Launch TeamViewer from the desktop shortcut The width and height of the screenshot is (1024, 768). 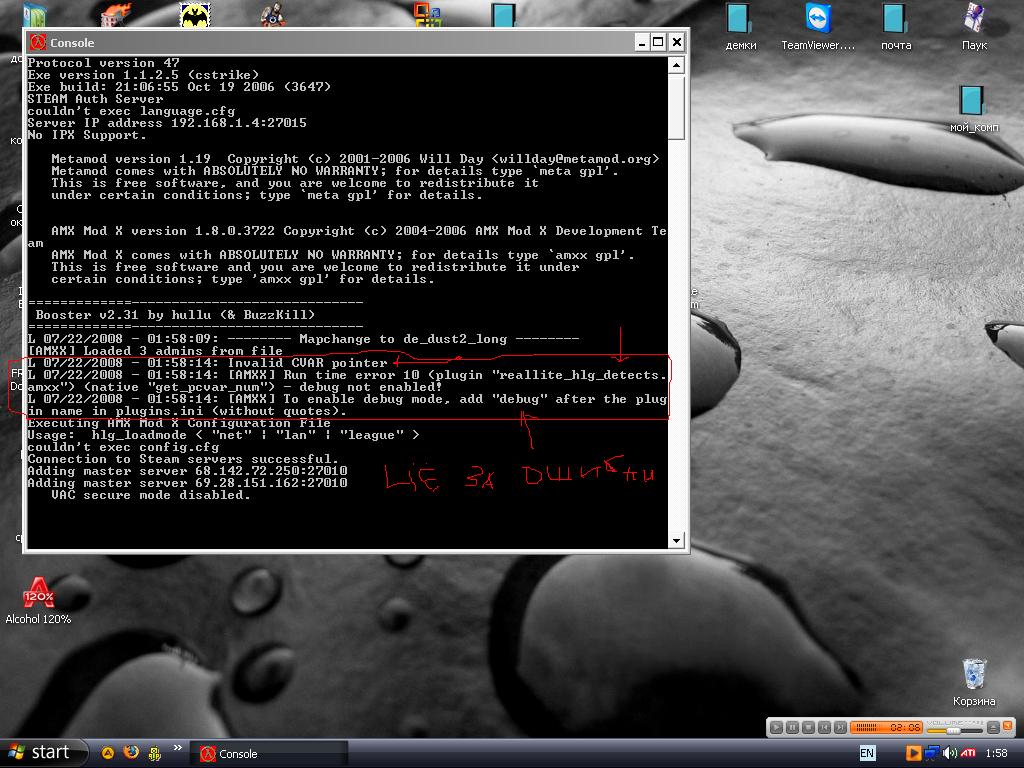[818, 26]
